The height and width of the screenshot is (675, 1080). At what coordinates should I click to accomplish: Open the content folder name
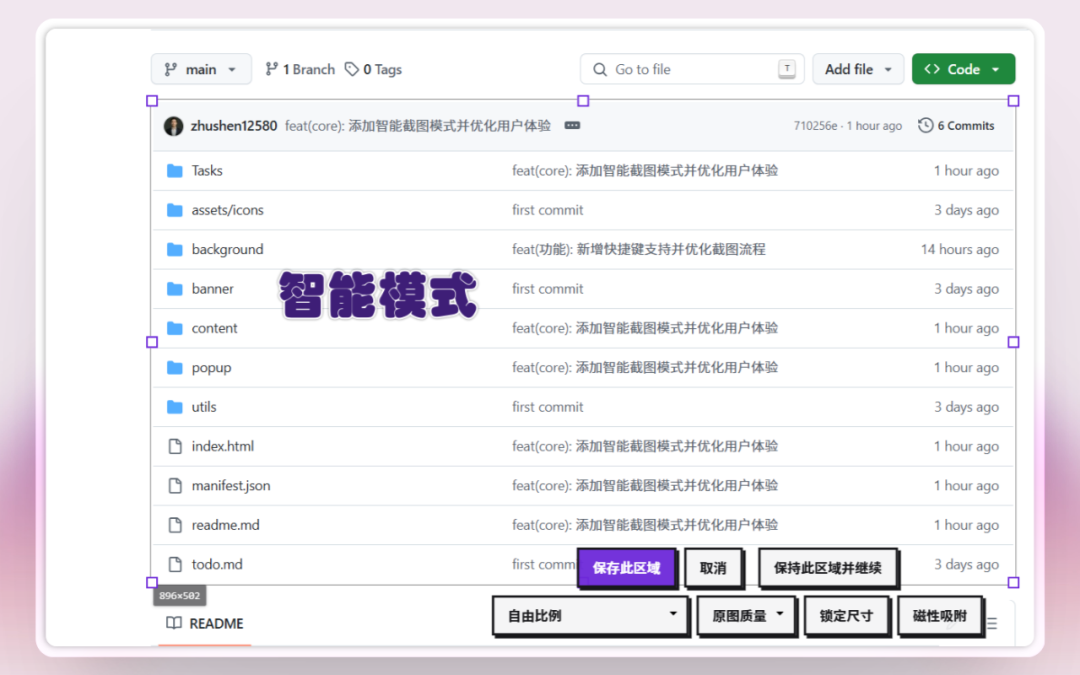click(x=215, y=328)
